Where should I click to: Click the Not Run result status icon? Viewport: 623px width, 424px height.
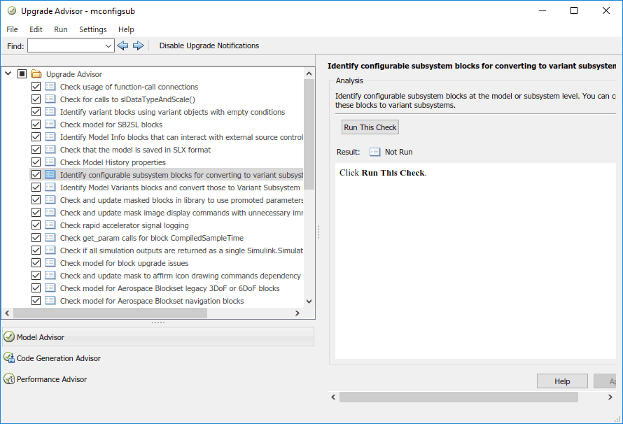click(x=374, y=152)
